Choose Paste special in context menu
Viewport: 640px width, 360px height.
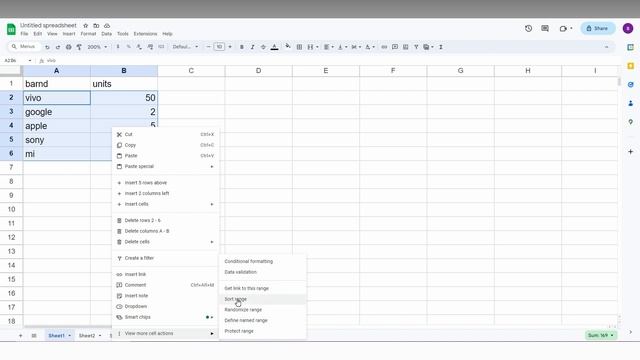(165, 166)
